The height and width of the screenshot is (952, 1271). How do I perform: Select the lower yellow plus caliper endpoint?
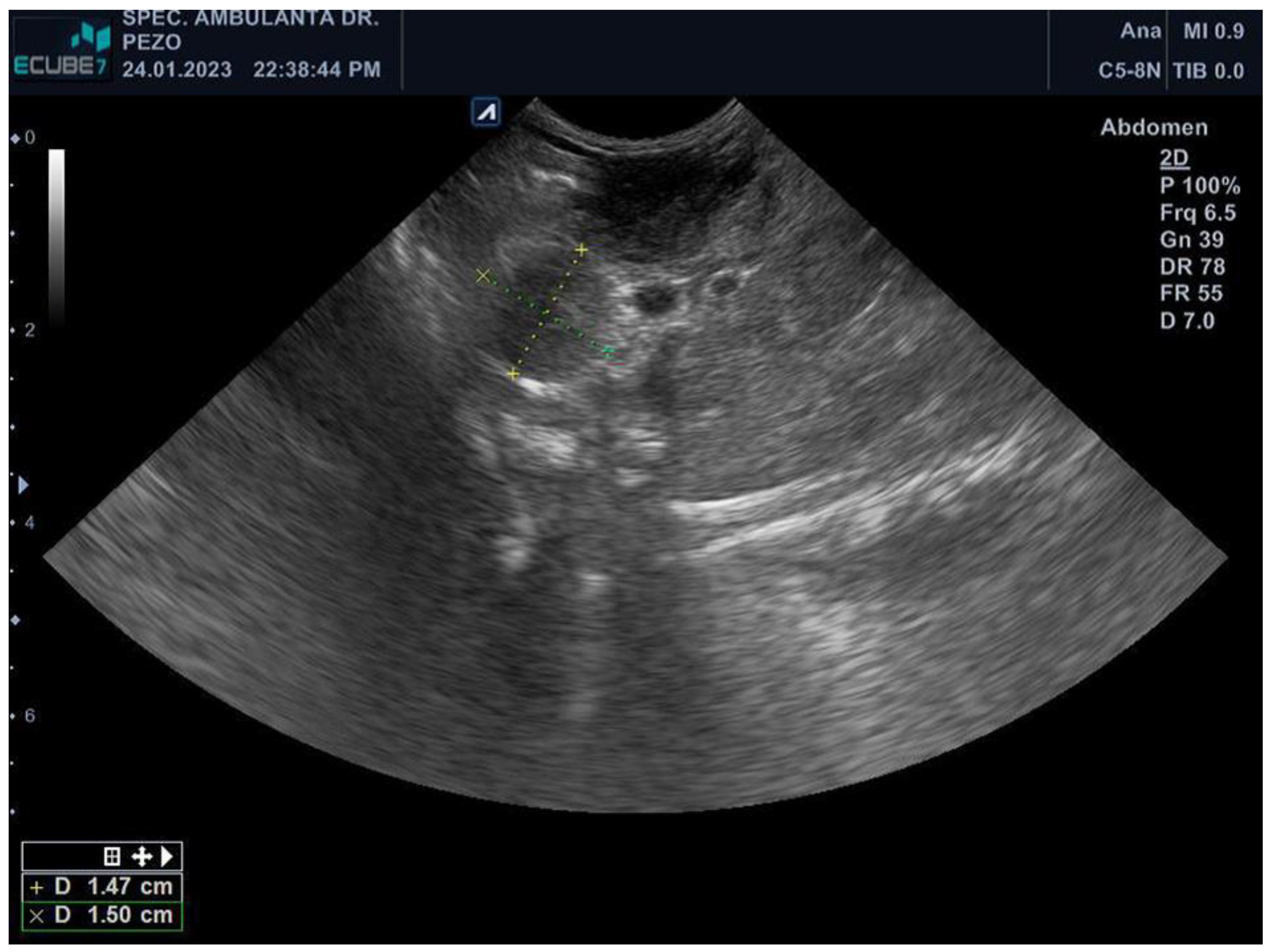pyautogui.click(x=513, y=375)
